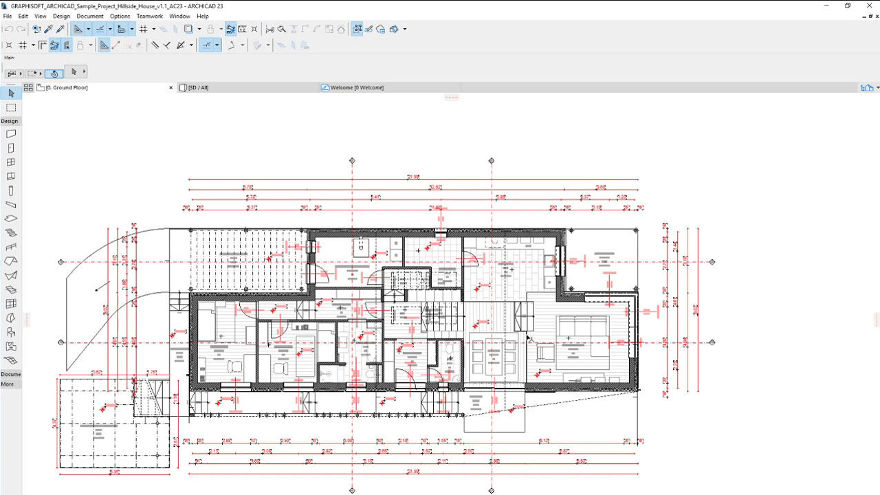Close the Ground Floor tab
The height and width of the screenshot is (495, 880).
[171, 88]
